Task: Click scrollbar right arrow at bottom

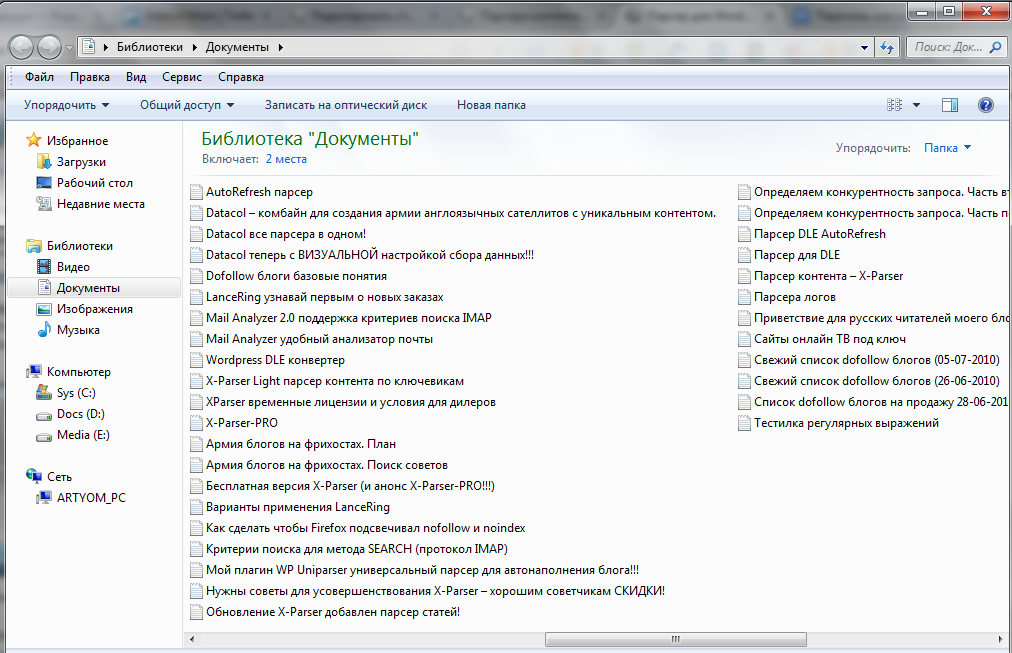Action: 1002,639
